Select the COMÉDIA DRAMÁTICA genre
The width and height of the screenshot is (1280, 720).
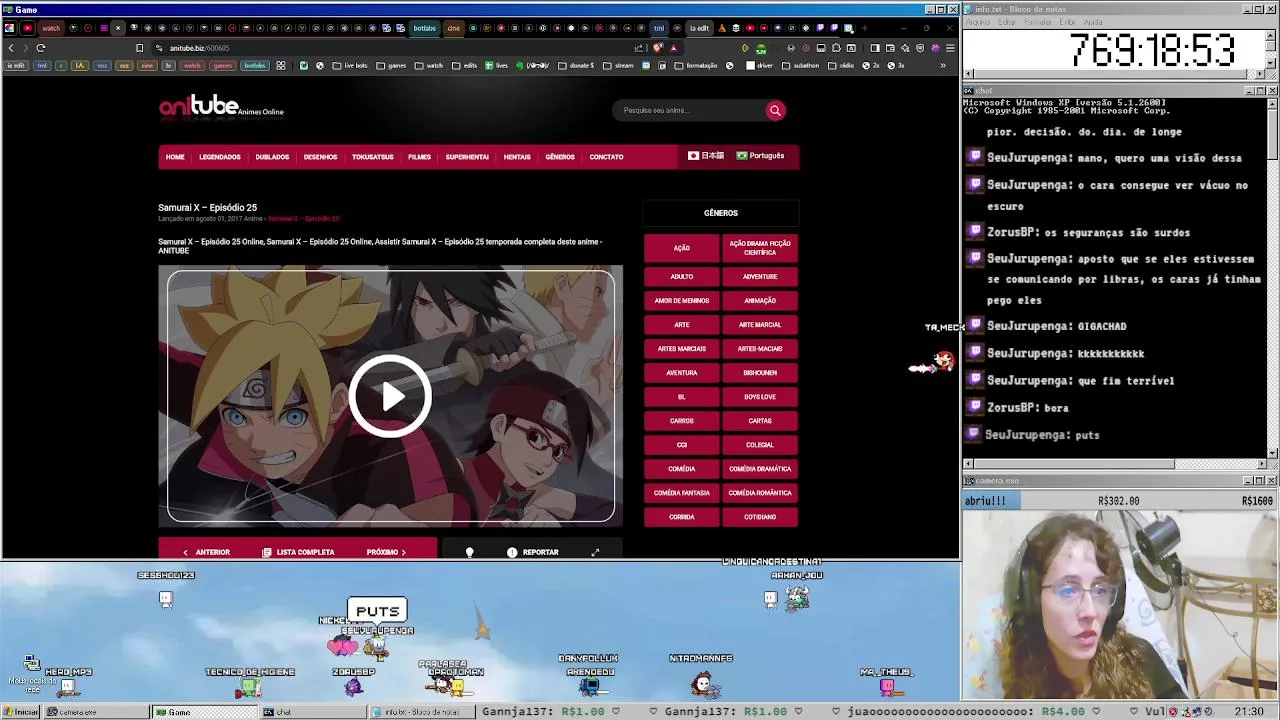point(760,469)
